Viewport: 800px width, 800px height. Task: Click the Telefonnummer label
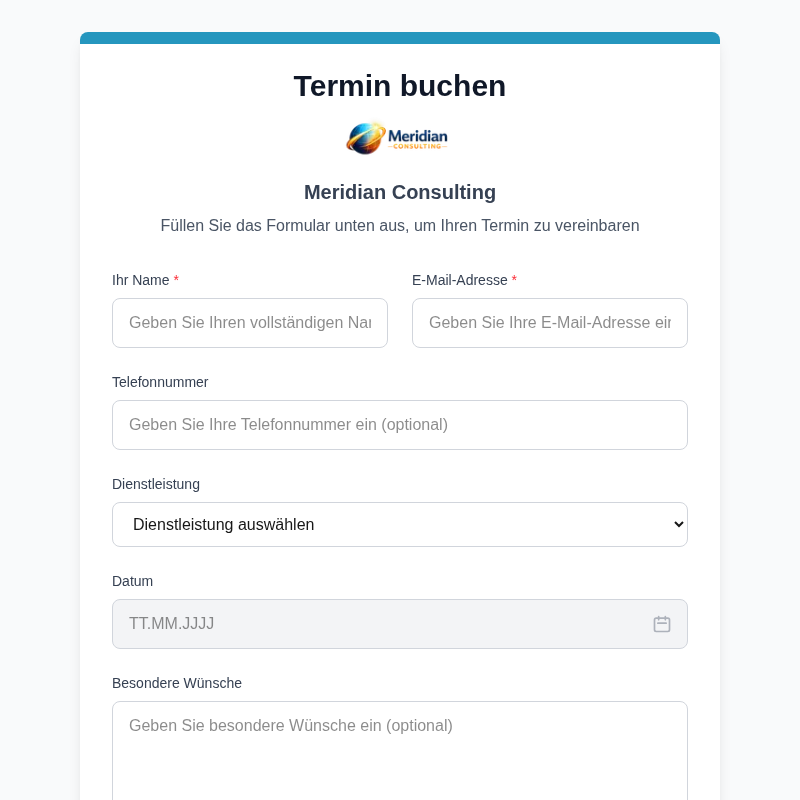point(160,382)
